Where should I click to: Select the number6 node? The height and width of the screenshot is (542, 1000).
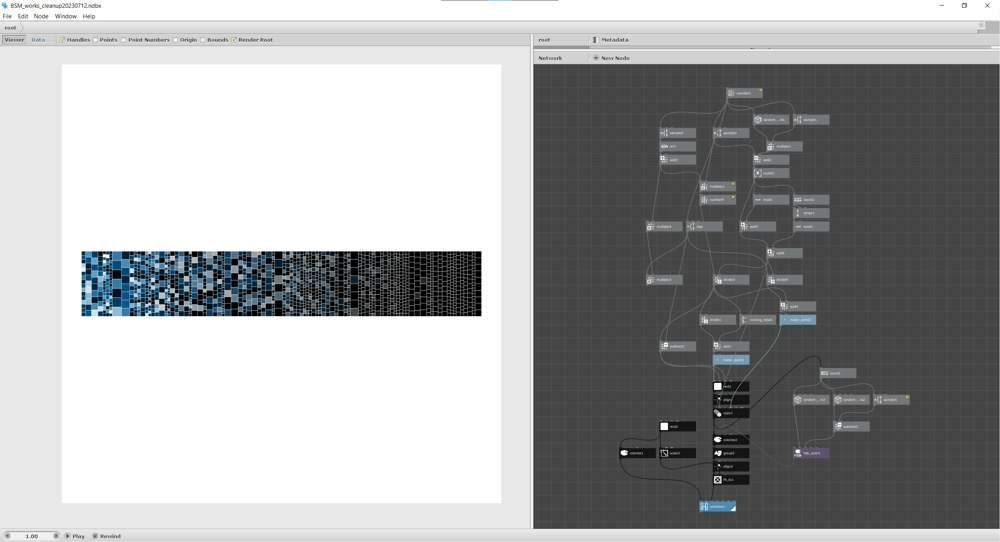[717, 200]
